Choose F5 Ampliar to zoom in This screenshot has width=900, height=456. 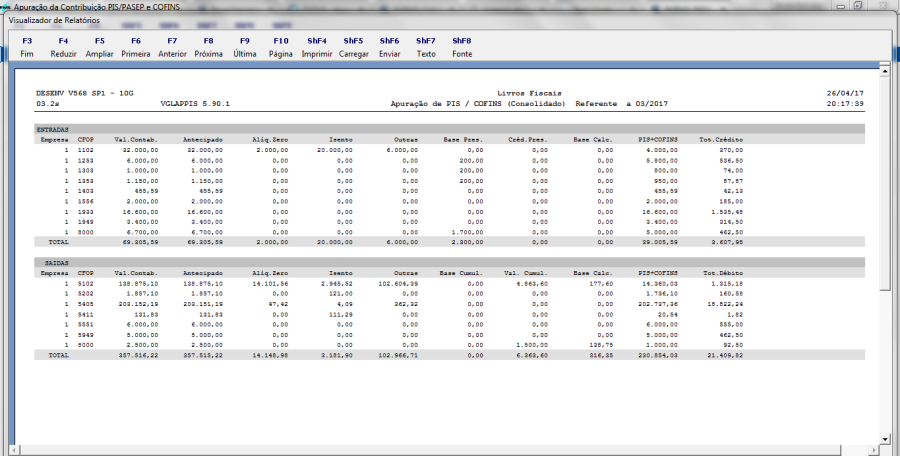pos(100,48)
